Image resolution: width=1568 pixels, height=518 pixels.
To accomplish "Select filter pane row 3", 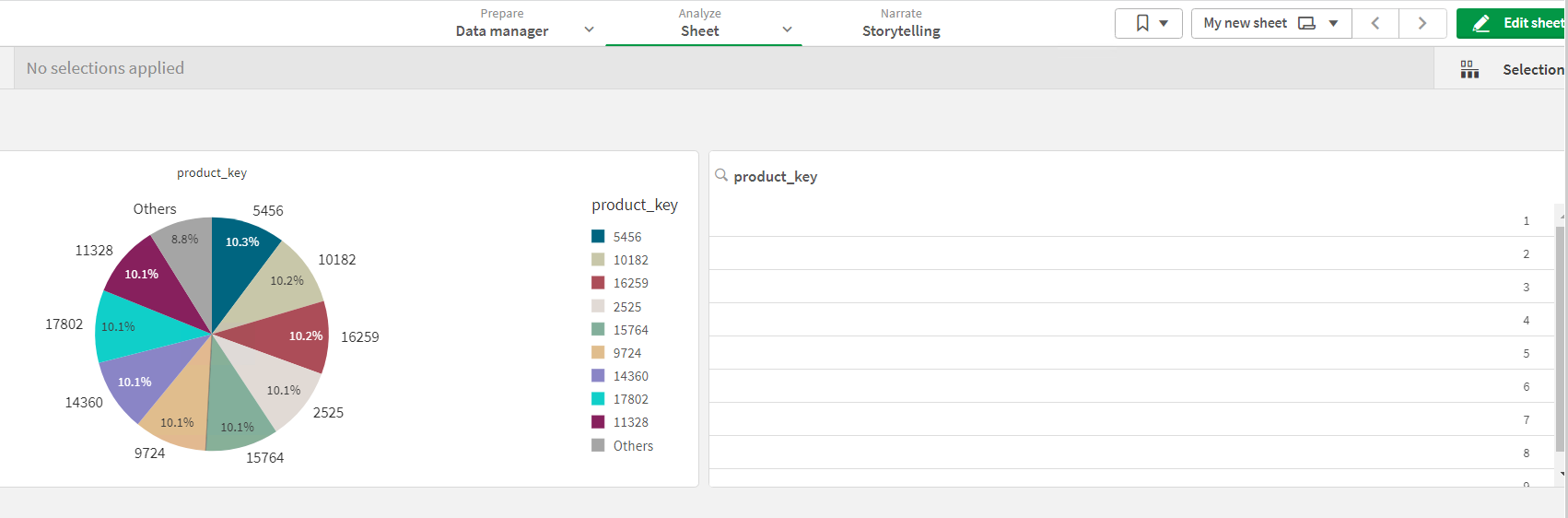I will coord(1131,287).
